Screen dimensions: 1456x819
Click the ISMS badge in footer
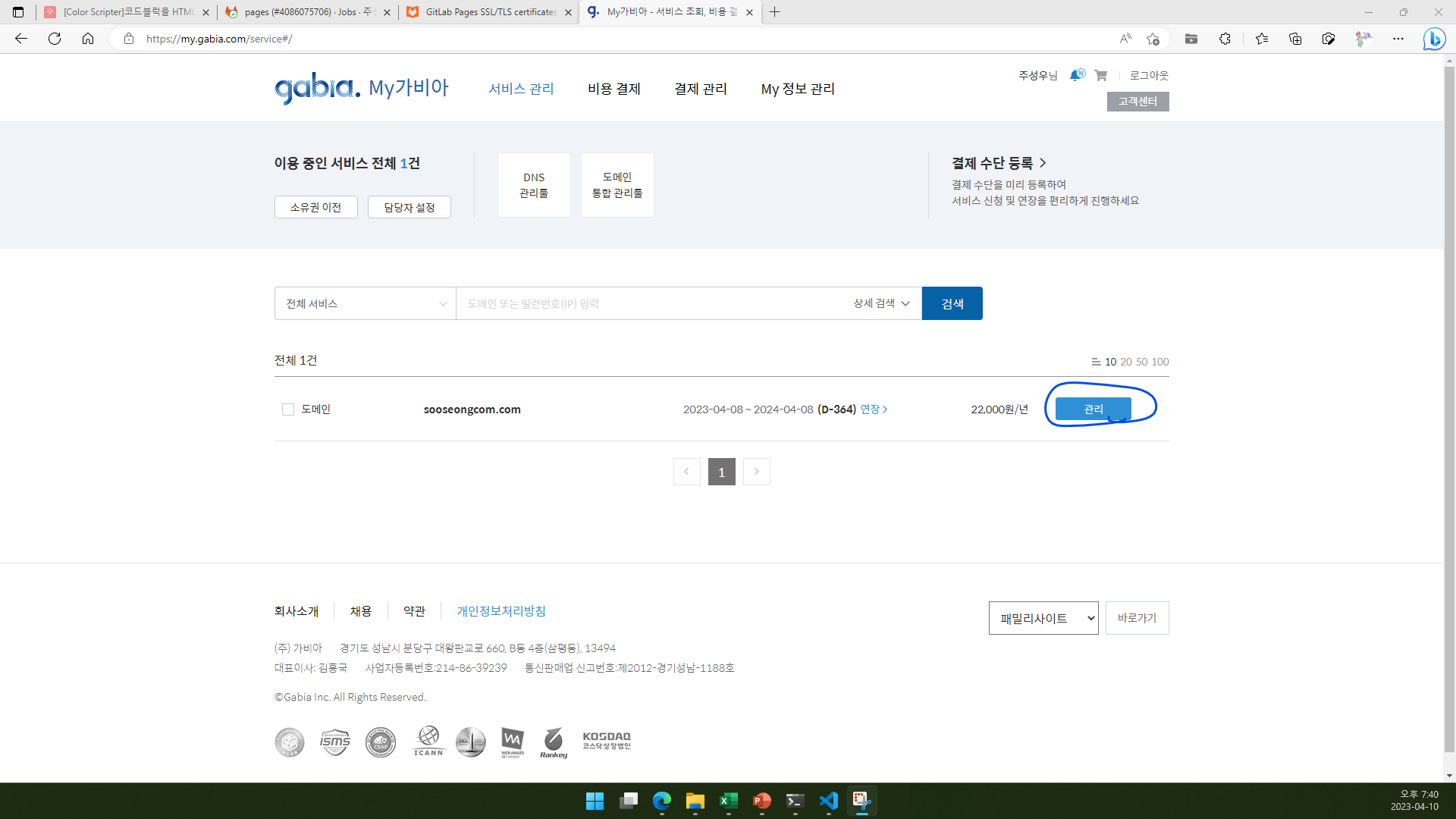tap(335, 742)
